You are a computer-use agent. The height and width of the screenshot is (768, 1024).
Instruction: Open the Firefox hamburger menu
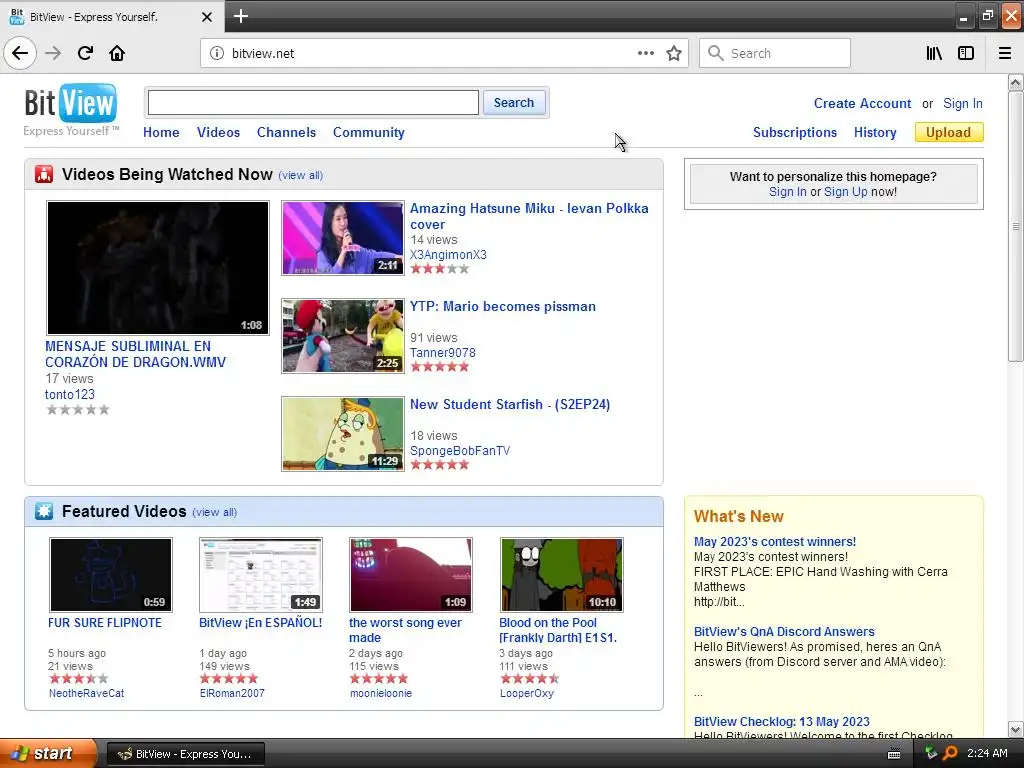click(1005, 53)
